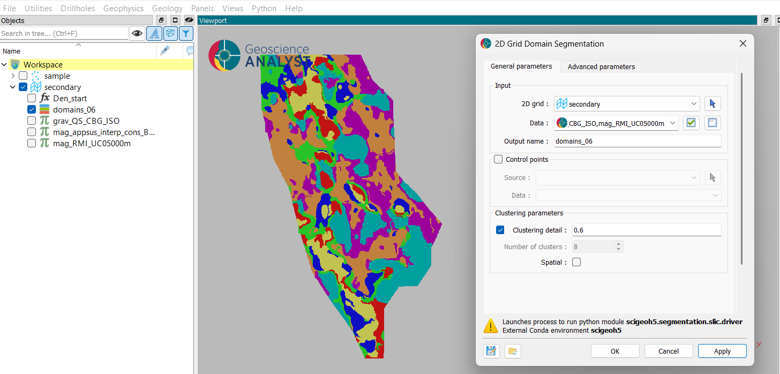Screen dimensions: 780x374
Task: Click the OK button
Action: [x=615, y=351]
